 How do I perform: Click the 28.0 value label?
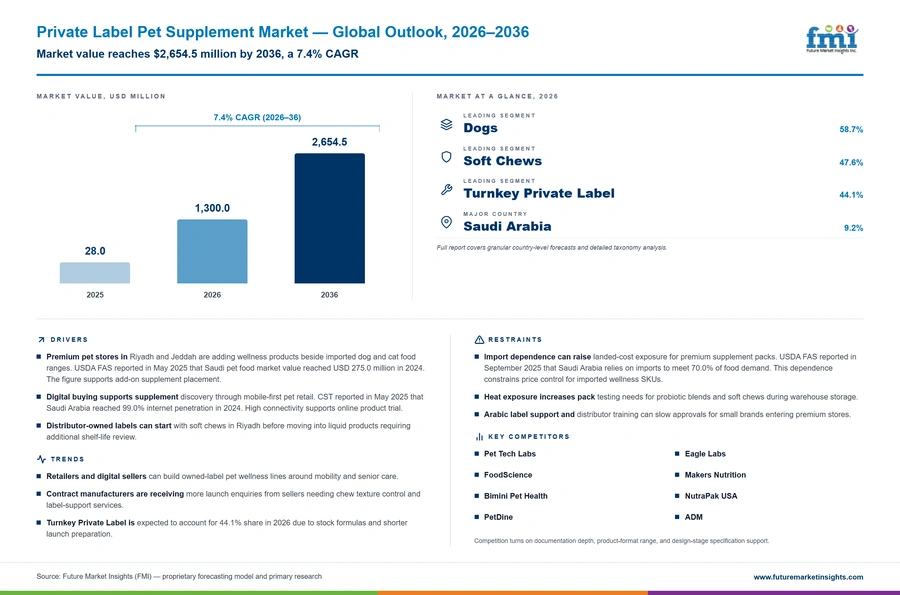tap(95, 251)
